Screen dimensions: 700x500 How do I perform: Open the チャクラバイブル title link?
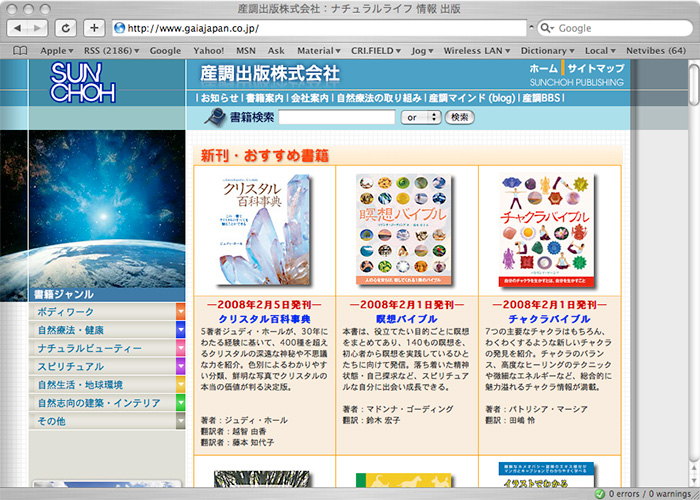550,319
